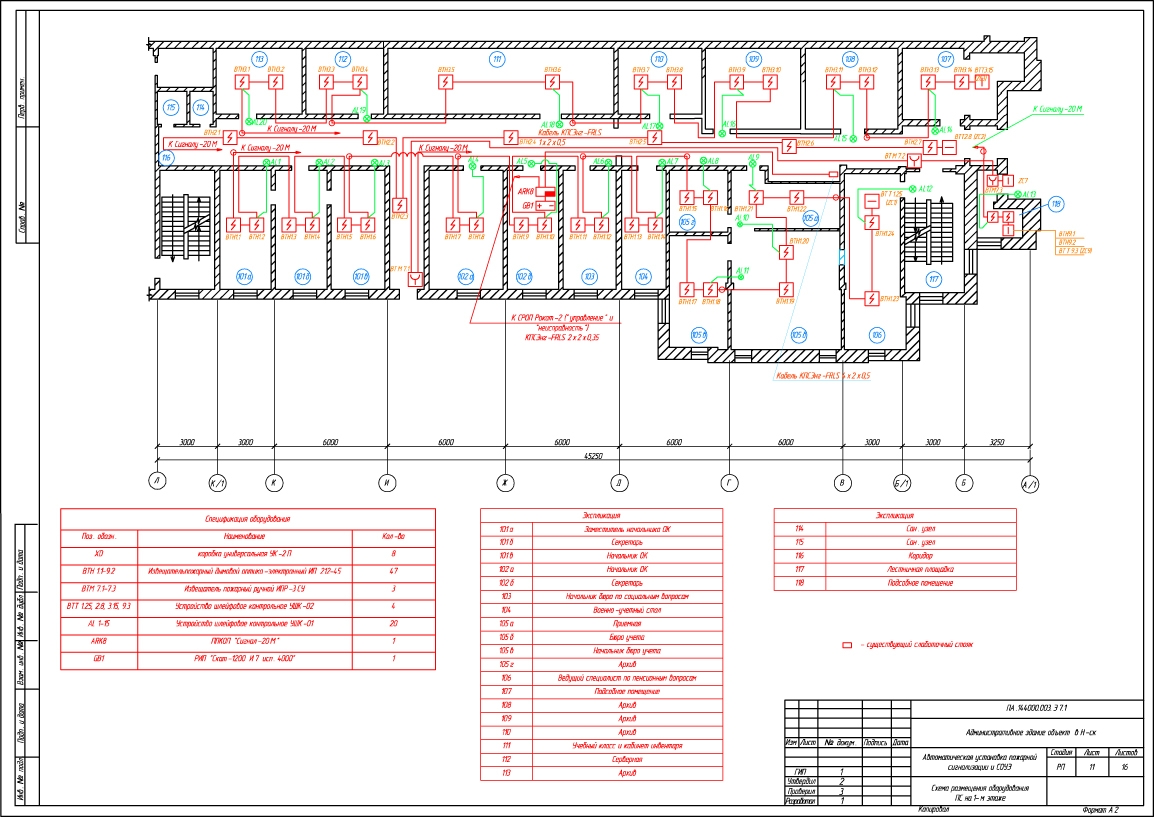Click the ARK8 control panel symbol on plan
1154x817 pixels.
(x=545, y=191)
